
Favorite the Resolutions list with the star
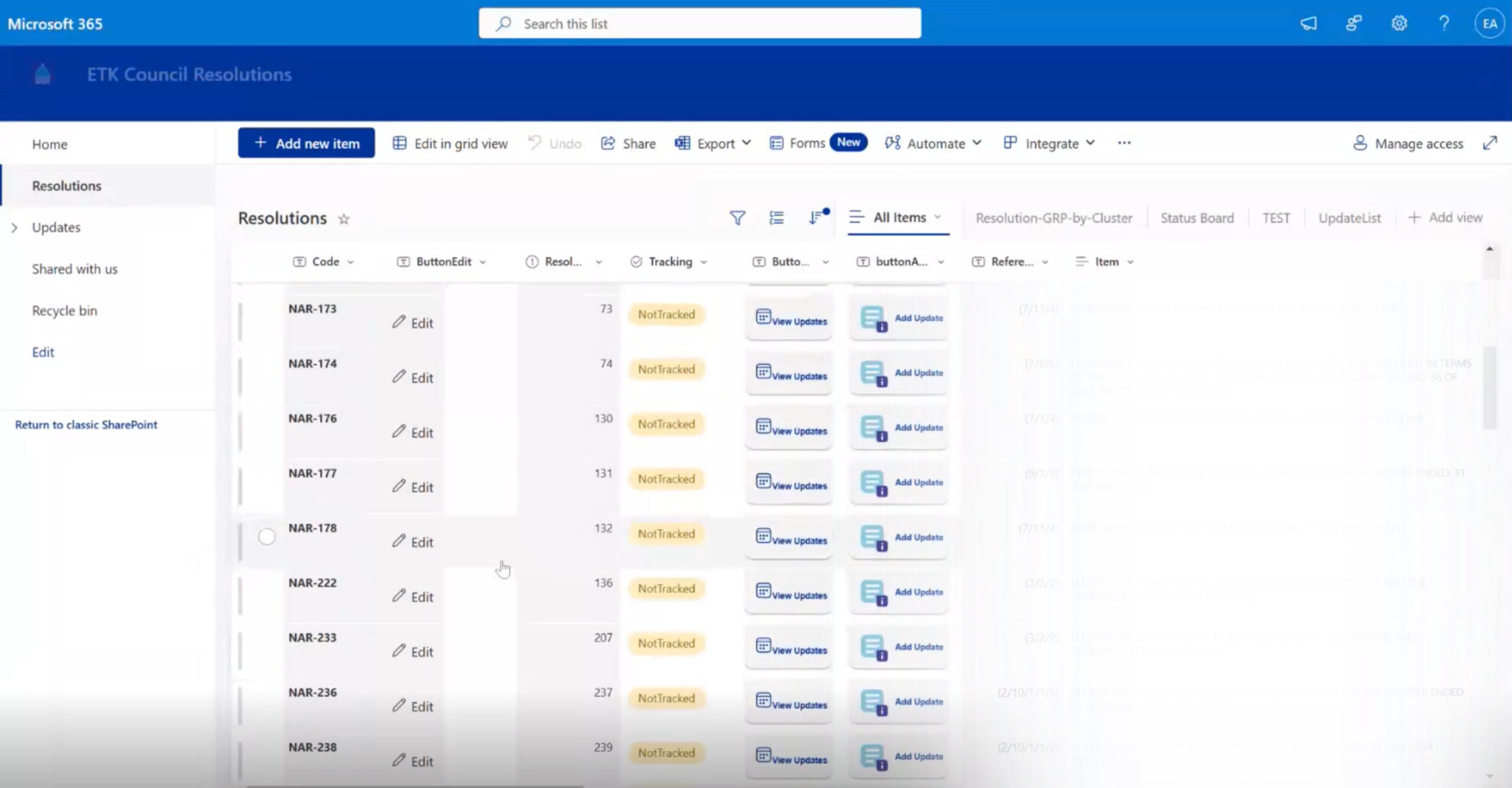pyautogui.click(x=344, y=220)
